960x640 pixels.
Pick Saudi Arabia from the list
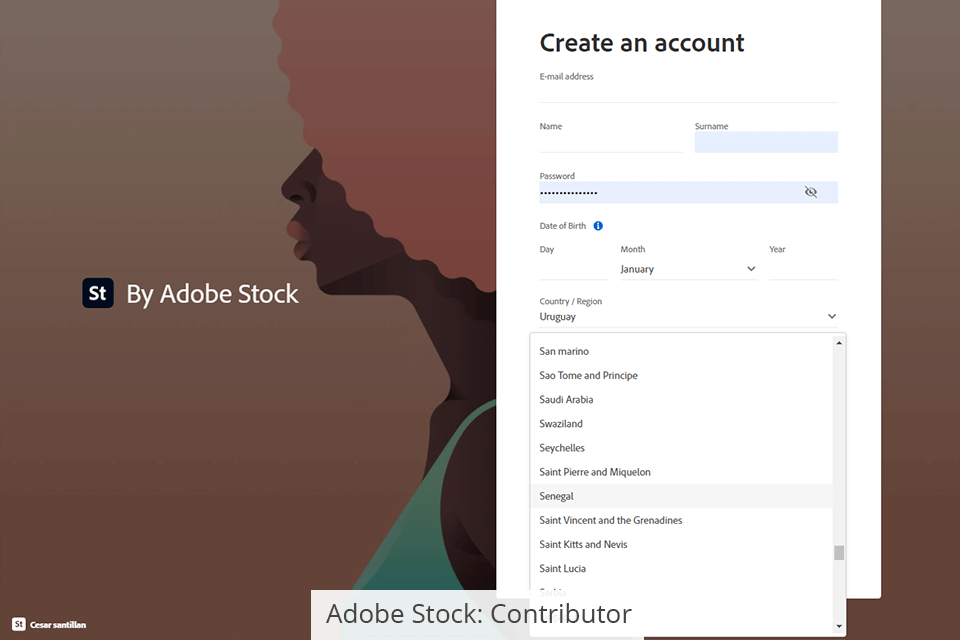pyautogui.click(x=566, y=400)
